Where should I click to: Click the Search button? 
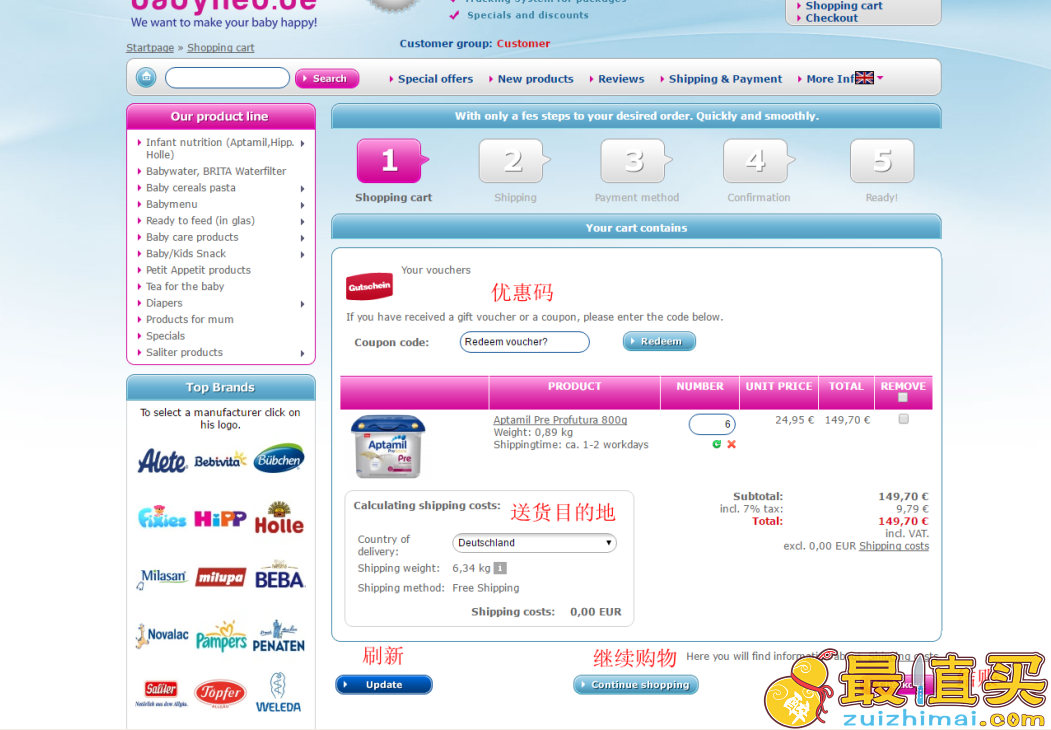click(x=327, y=78)
